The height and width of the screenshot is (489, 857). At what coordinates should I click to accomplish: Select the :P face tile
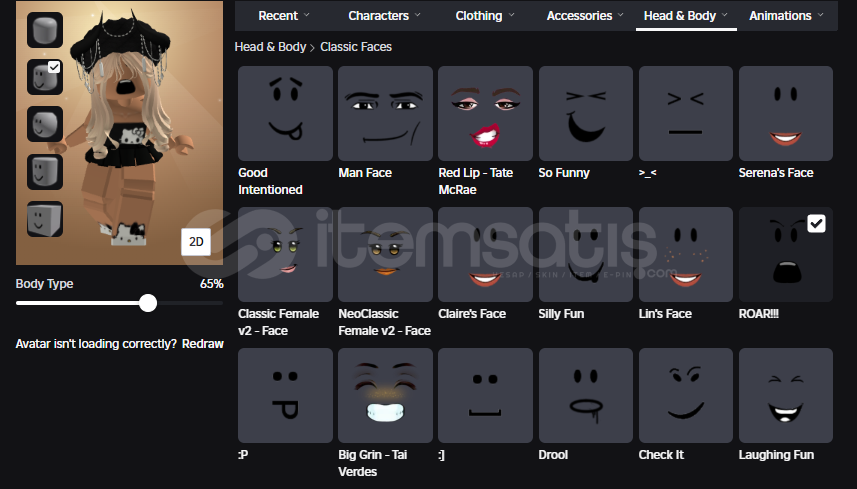pos(285,395)
